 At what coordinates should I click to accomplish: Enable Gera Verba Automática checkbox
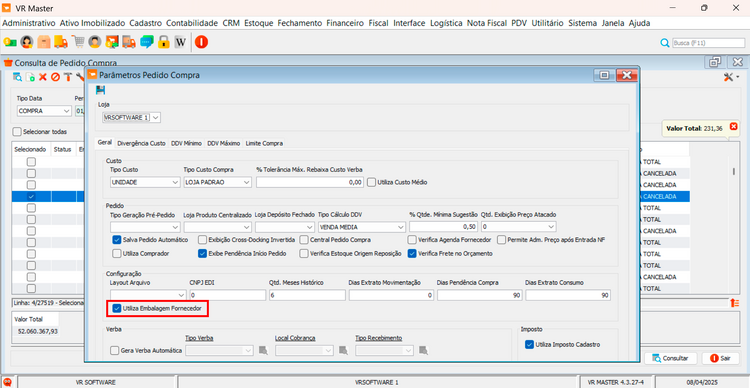pyautogui.click(x=115, y=351)
